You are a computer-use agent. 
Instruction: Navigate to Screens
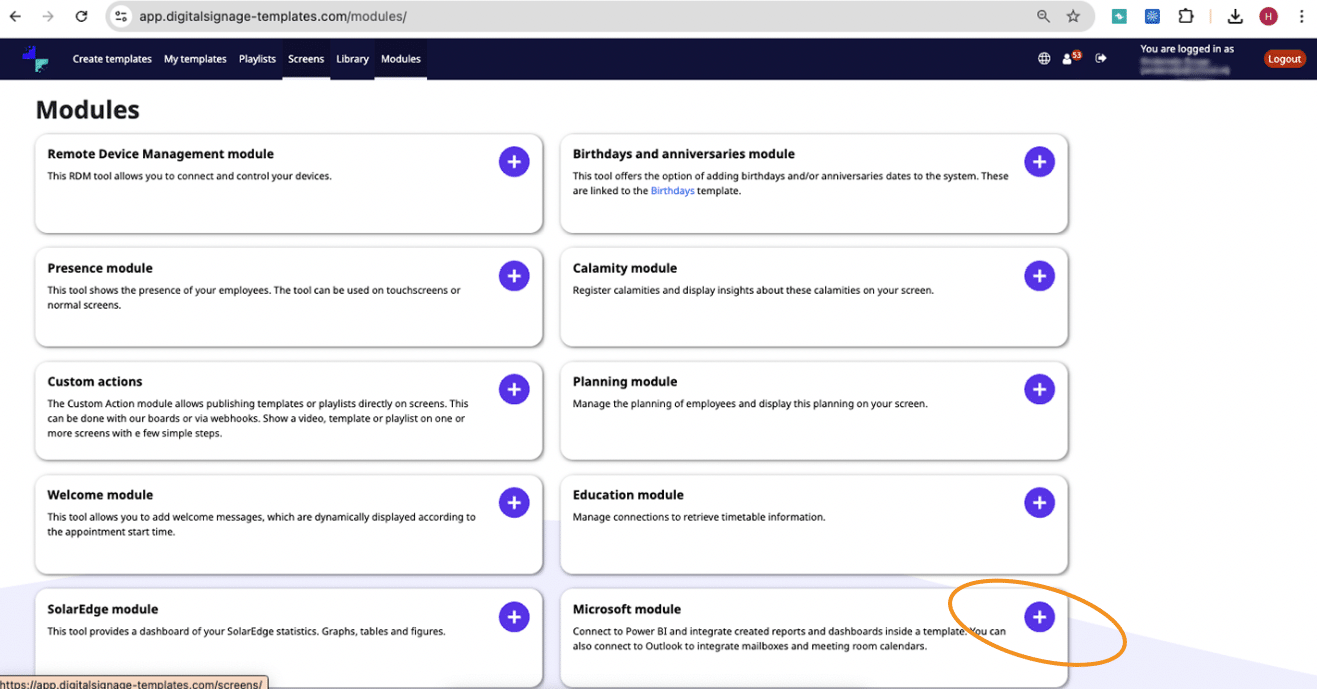(306, 59)
